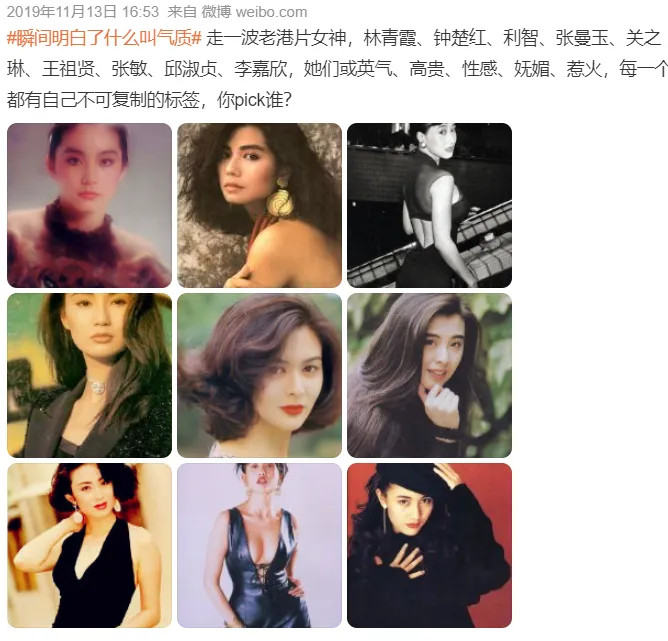668x641 pixels.
Task: Open long-haired woman photo with green foliage
Action: pos(429,375)
